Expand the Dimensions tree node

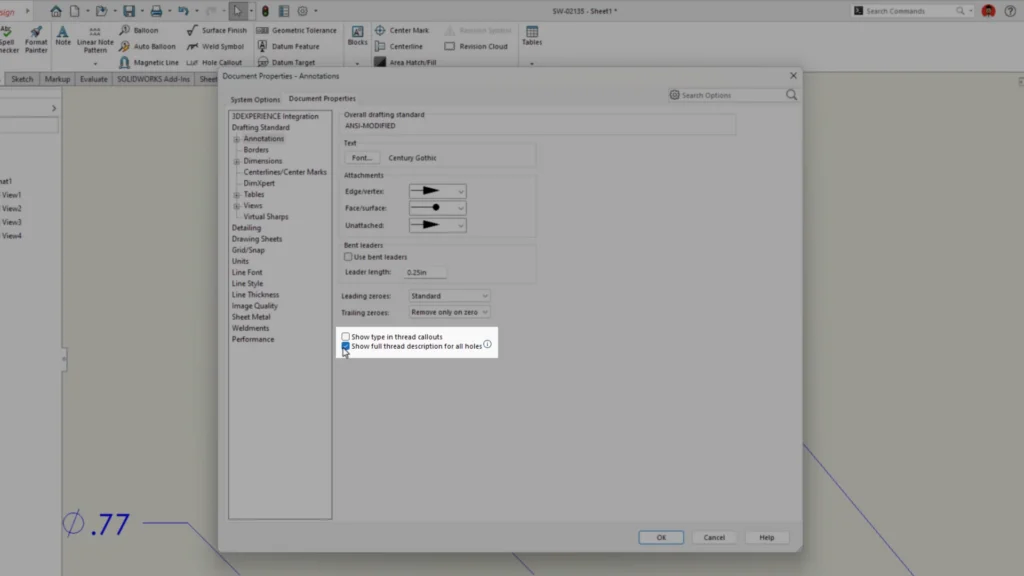(237, 161)
